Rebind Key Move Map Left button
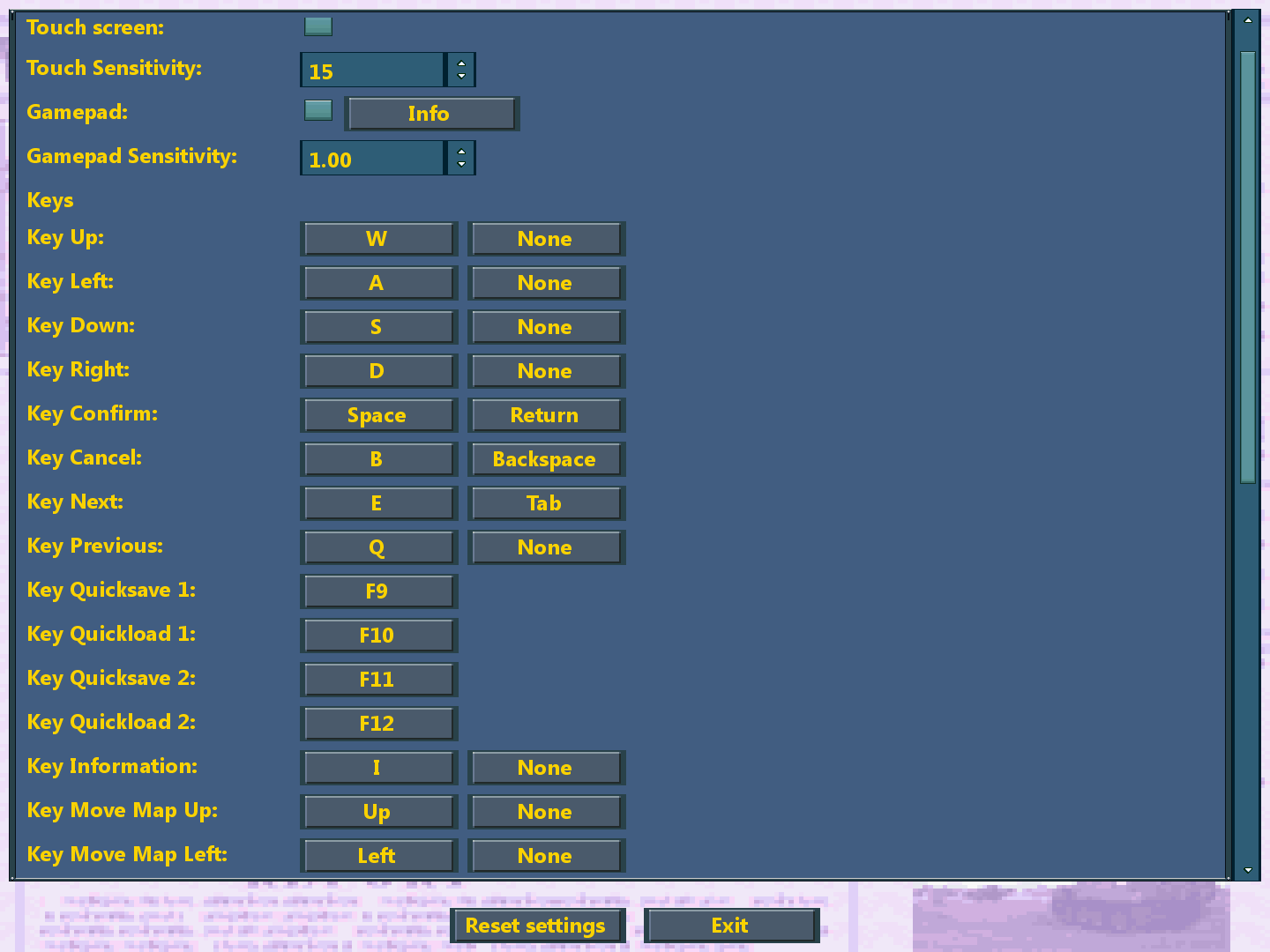 coord(379,856)
